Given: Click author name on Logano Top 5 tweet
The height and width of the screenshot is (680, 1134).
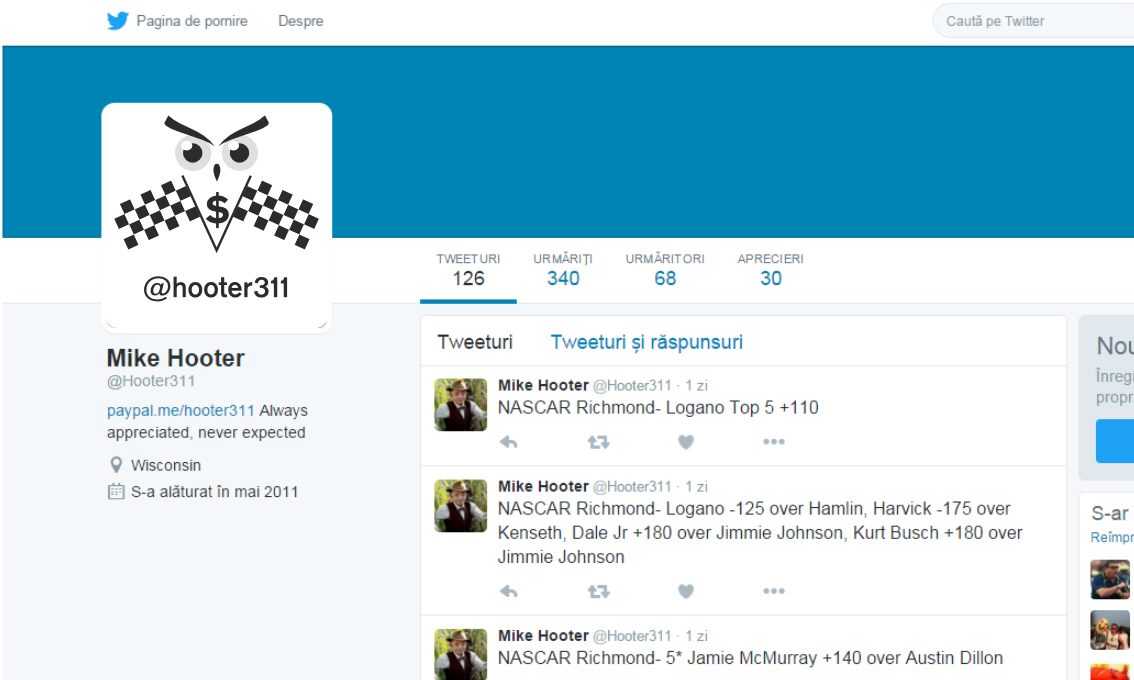Looking at the screenshot, I should pyautogui.click(x=543, y=386).
